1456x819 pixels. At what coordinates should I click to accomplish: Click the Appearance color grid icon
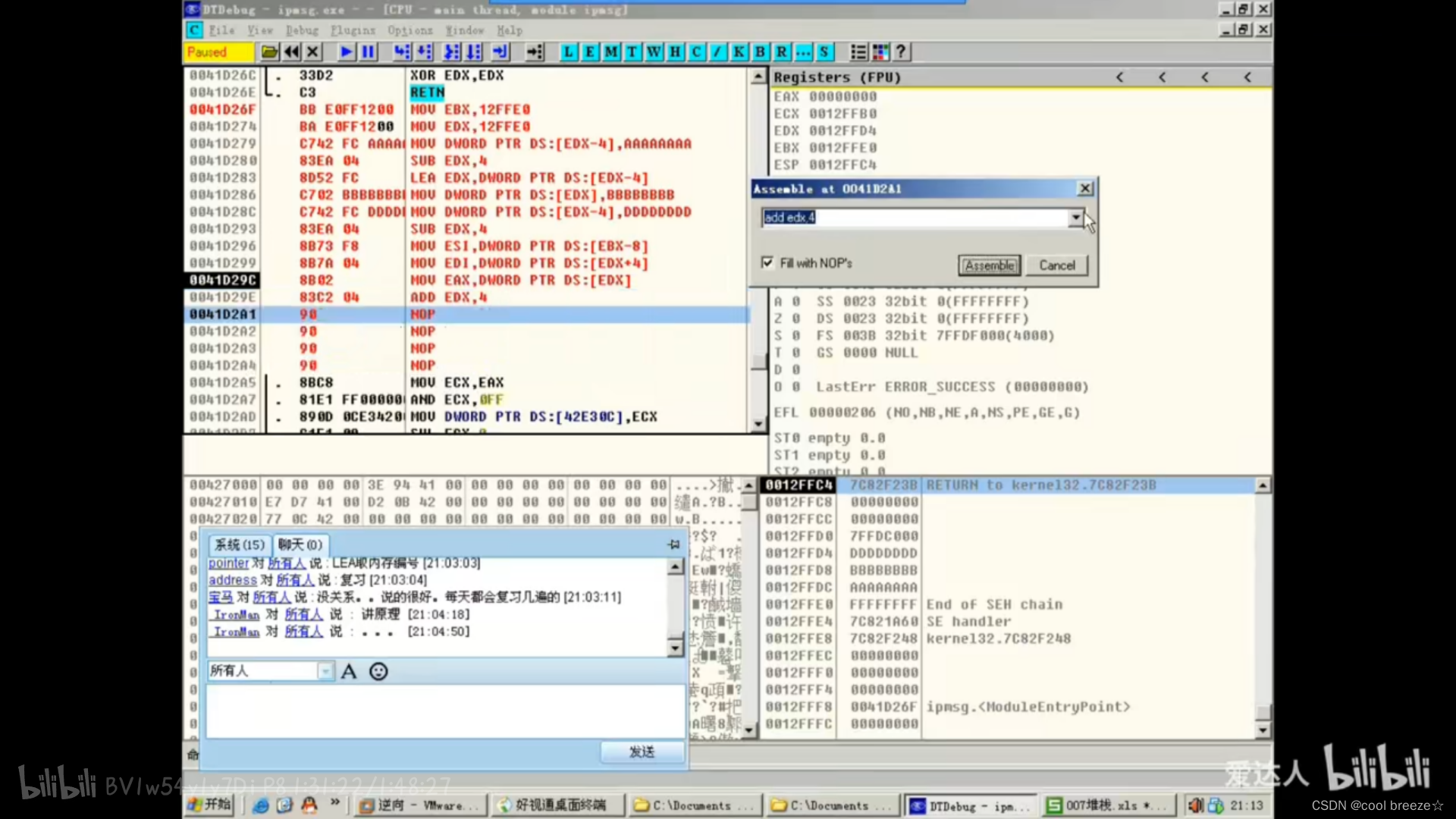(x=880, y=52)
